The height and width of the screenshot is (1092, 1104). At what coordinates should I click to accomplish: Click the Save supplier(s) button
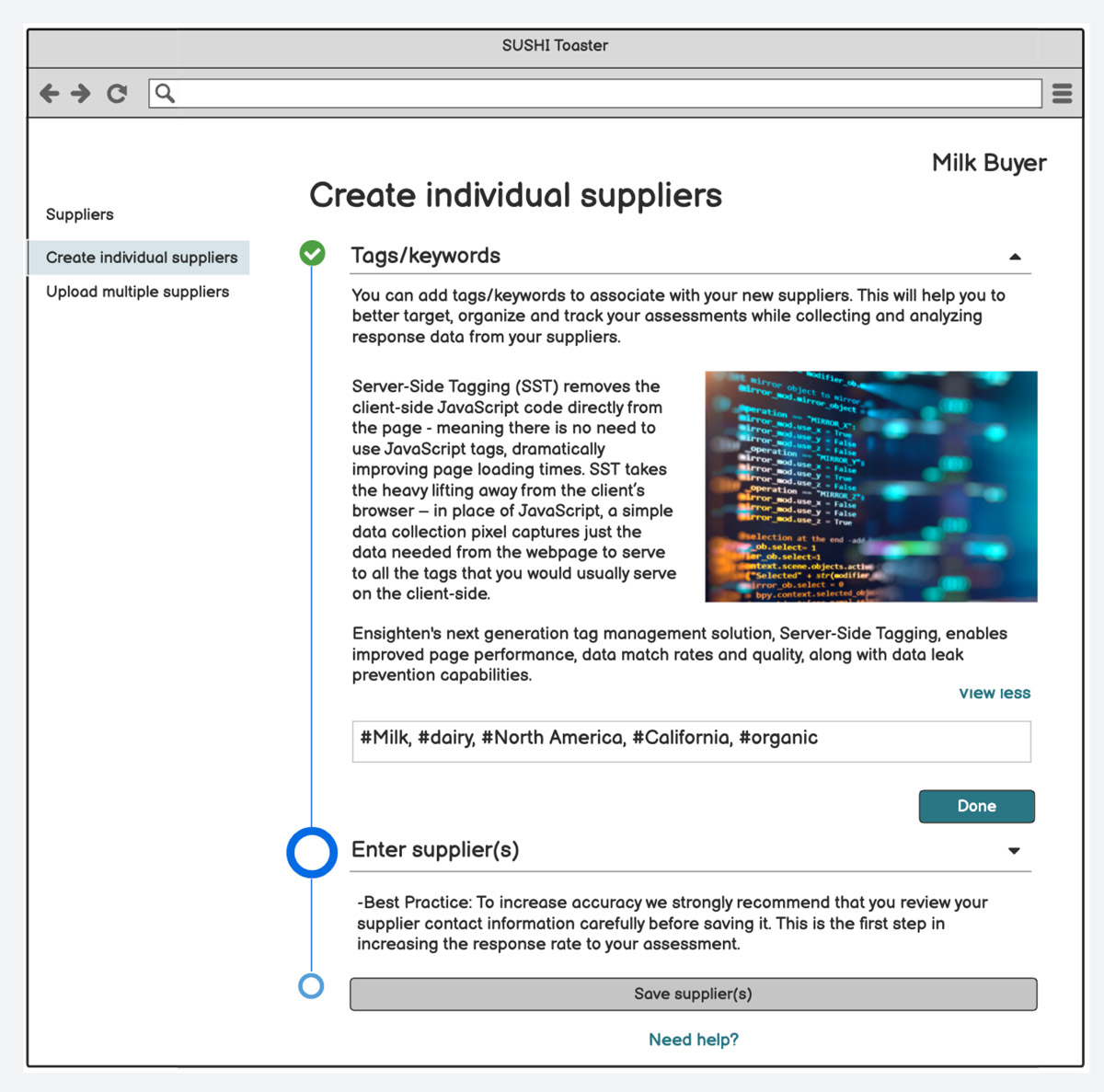pyautogui.click(x=693, y=994)
